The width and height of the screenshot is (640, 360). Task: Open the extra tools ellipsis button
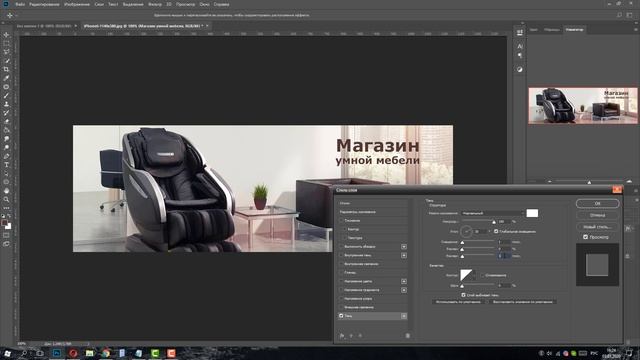tap(6, 208)
